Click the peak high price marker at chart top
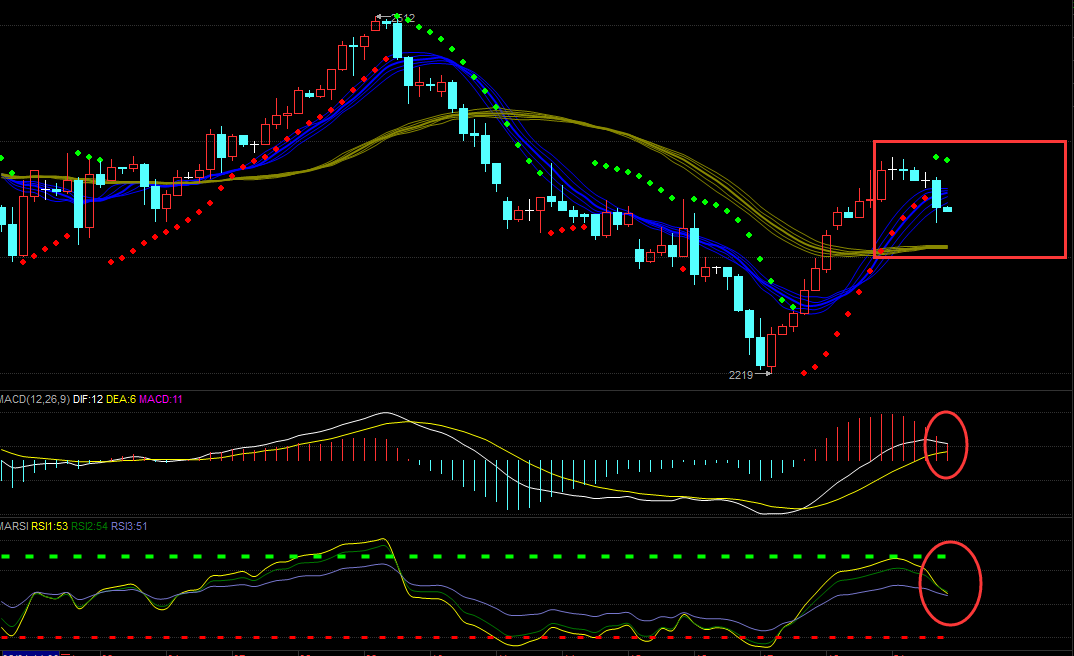This screenshot has height=656, width=1074. 397,18
